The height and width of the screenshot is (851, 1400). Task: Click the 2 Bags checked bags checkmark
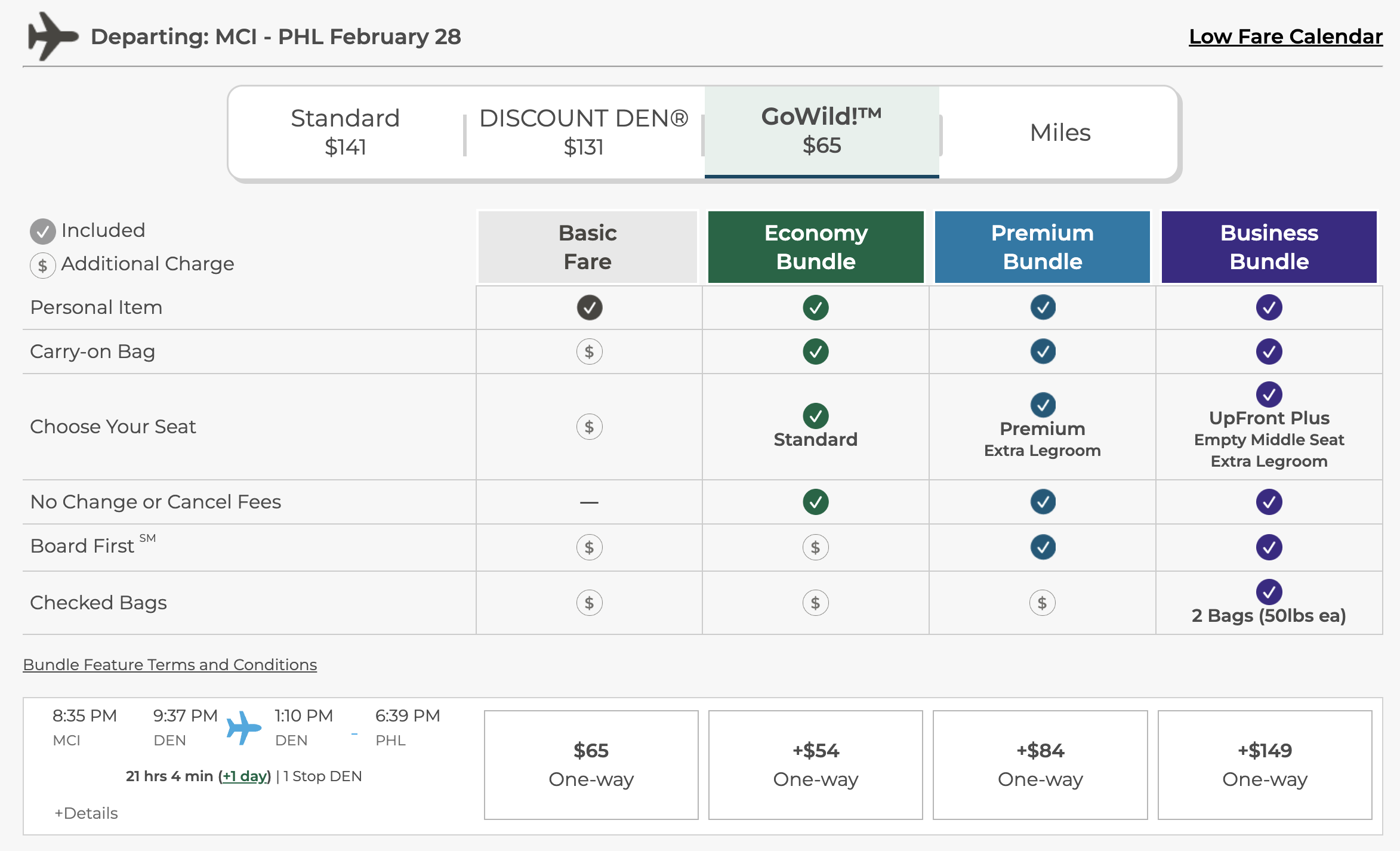[1269, 592]
